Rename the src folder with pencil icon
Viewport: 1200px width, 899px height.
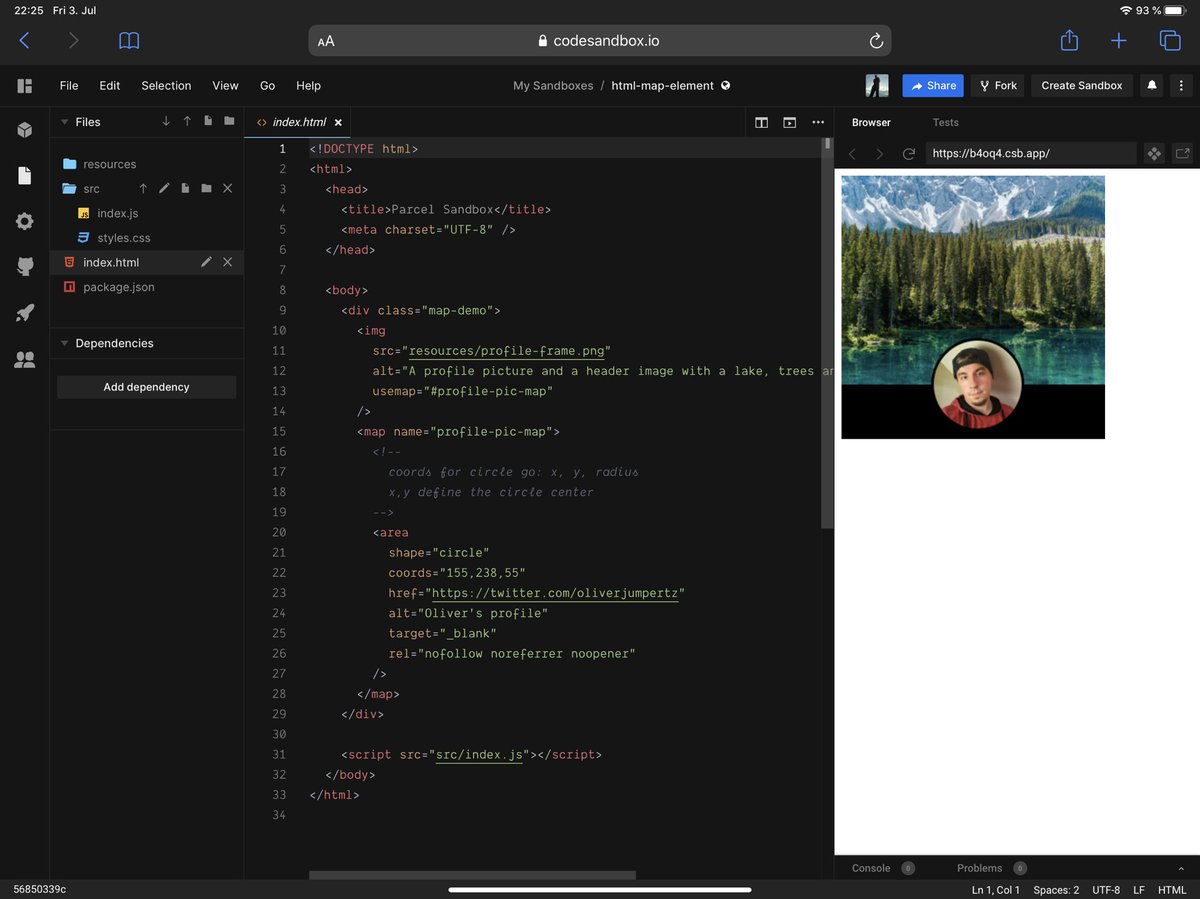(x=164, y=188)
